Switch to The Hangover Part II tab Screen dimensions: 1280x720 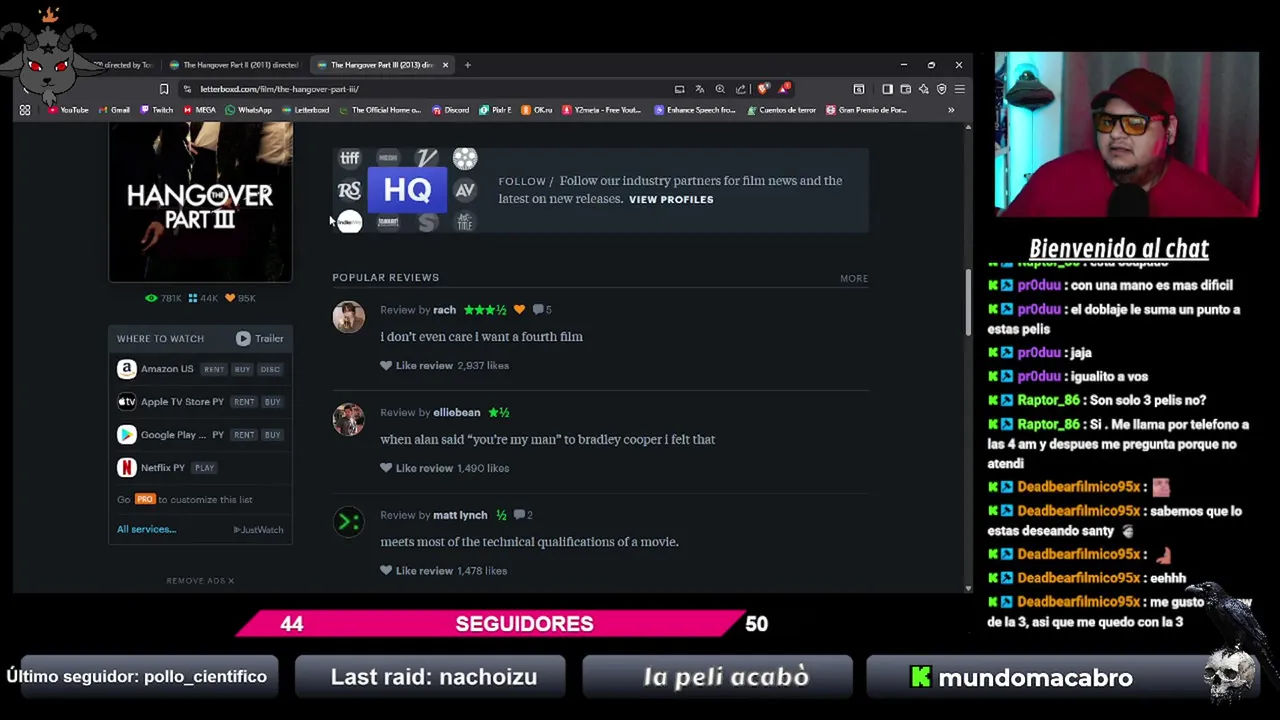(x=234, y=65)
